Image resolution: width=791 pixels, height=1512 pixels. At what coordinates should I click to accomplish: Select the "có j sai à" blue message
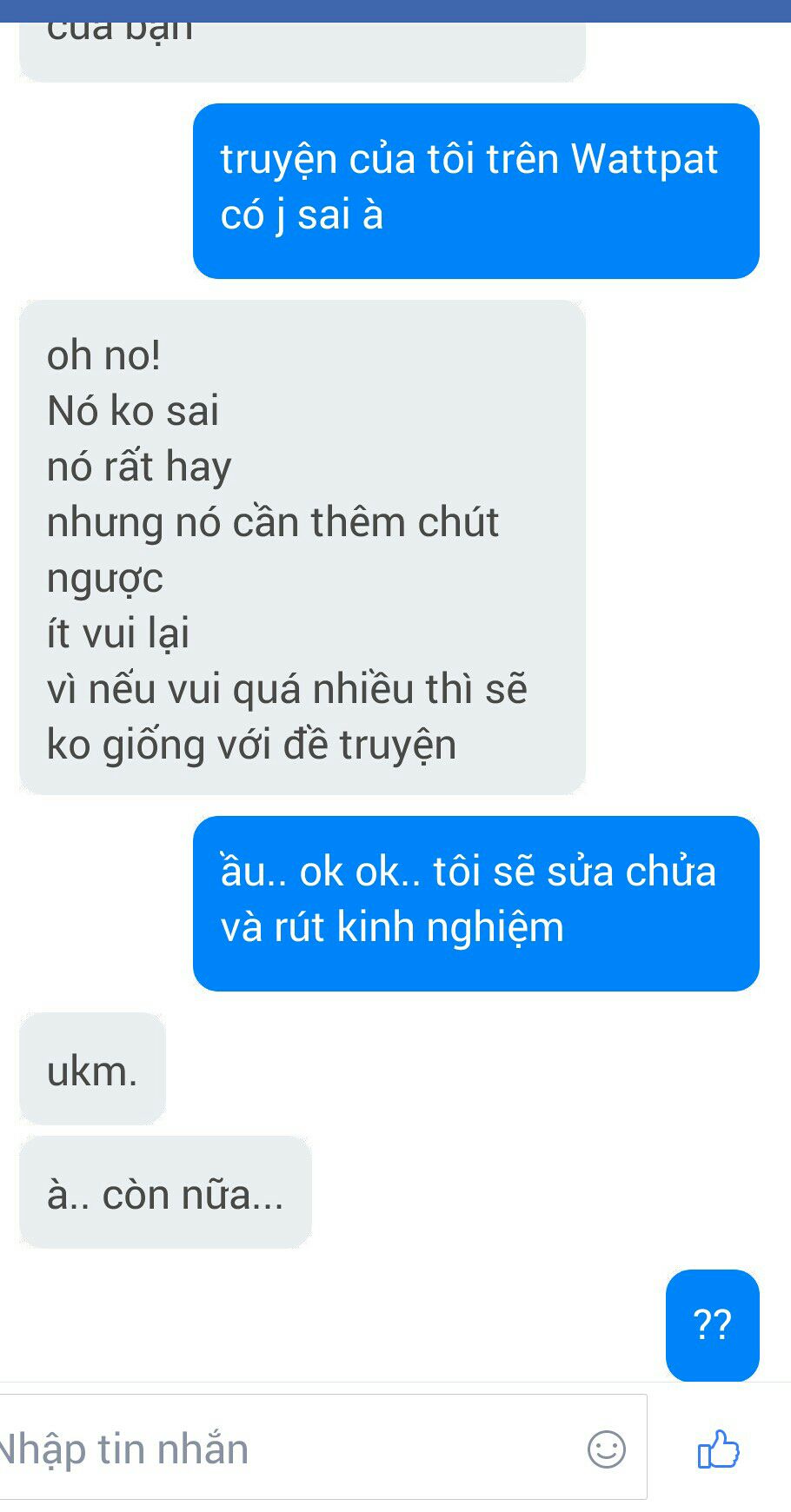pyautogui.click(x=476, y=191)
